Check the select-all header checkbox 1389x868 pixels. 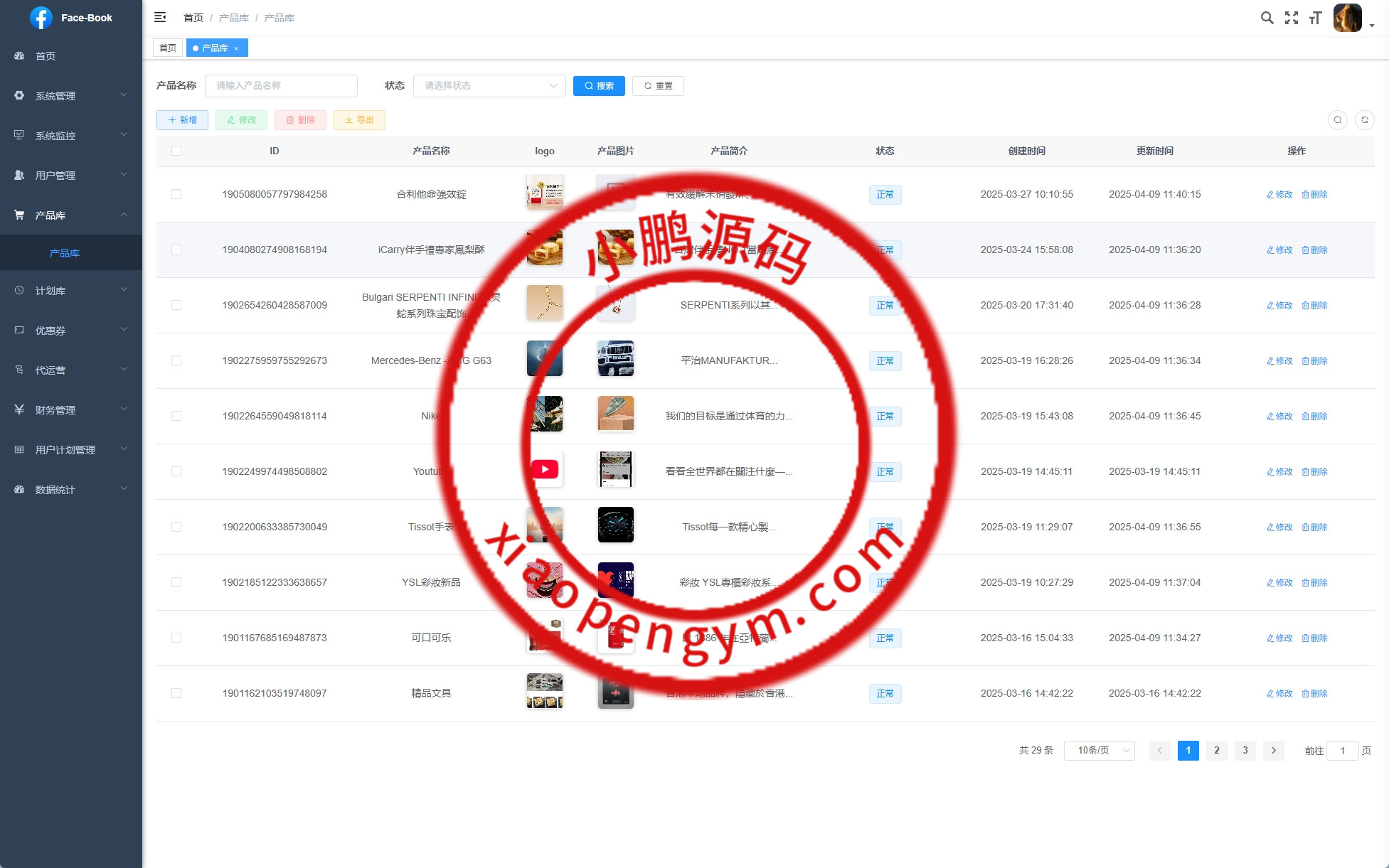coord(176,151)
